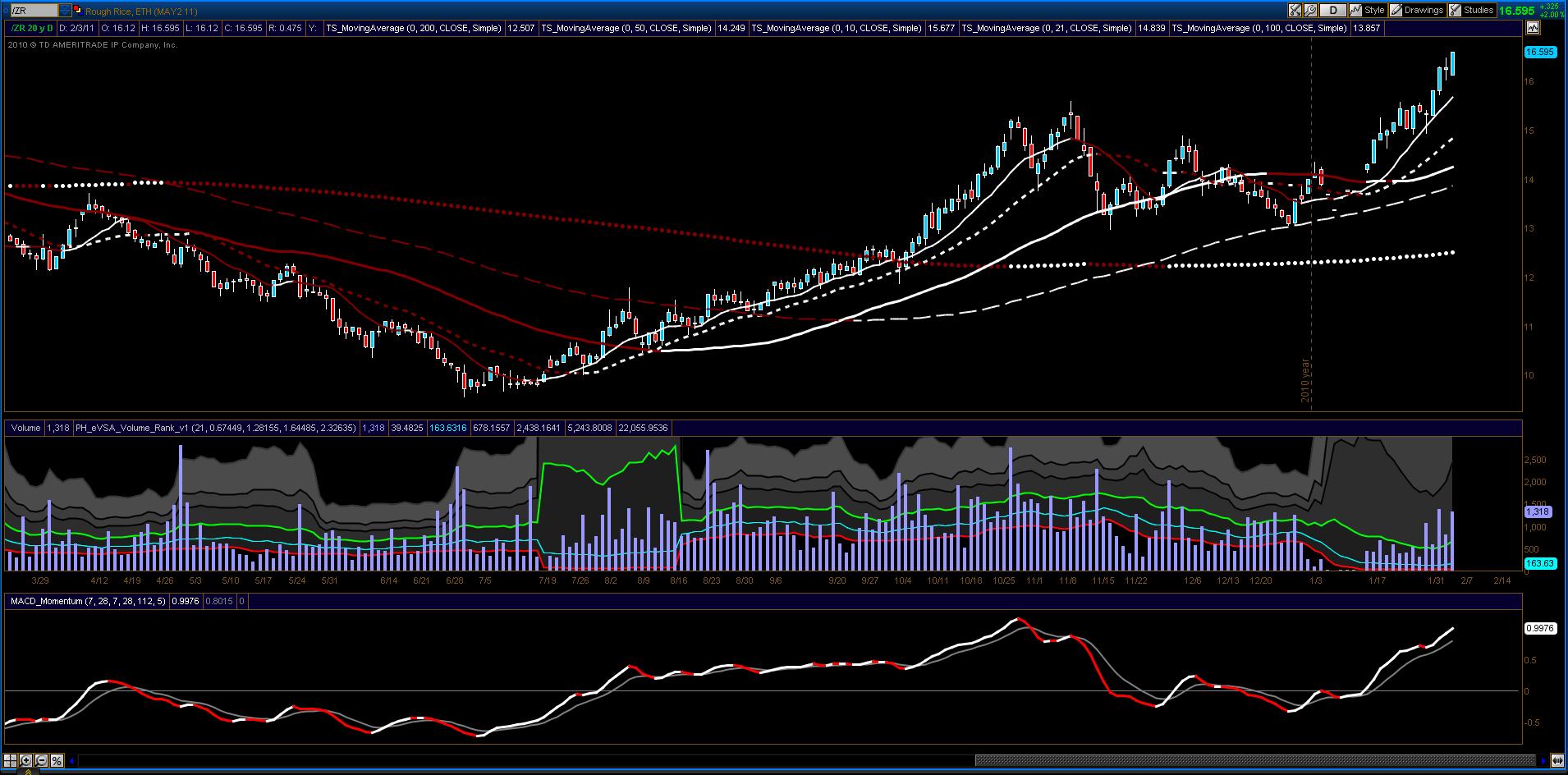Image resolution: width=1568 pixels, height=775 pixels.
Task: Click the green 16.595 last price in the top bar
Action: 1516,11
